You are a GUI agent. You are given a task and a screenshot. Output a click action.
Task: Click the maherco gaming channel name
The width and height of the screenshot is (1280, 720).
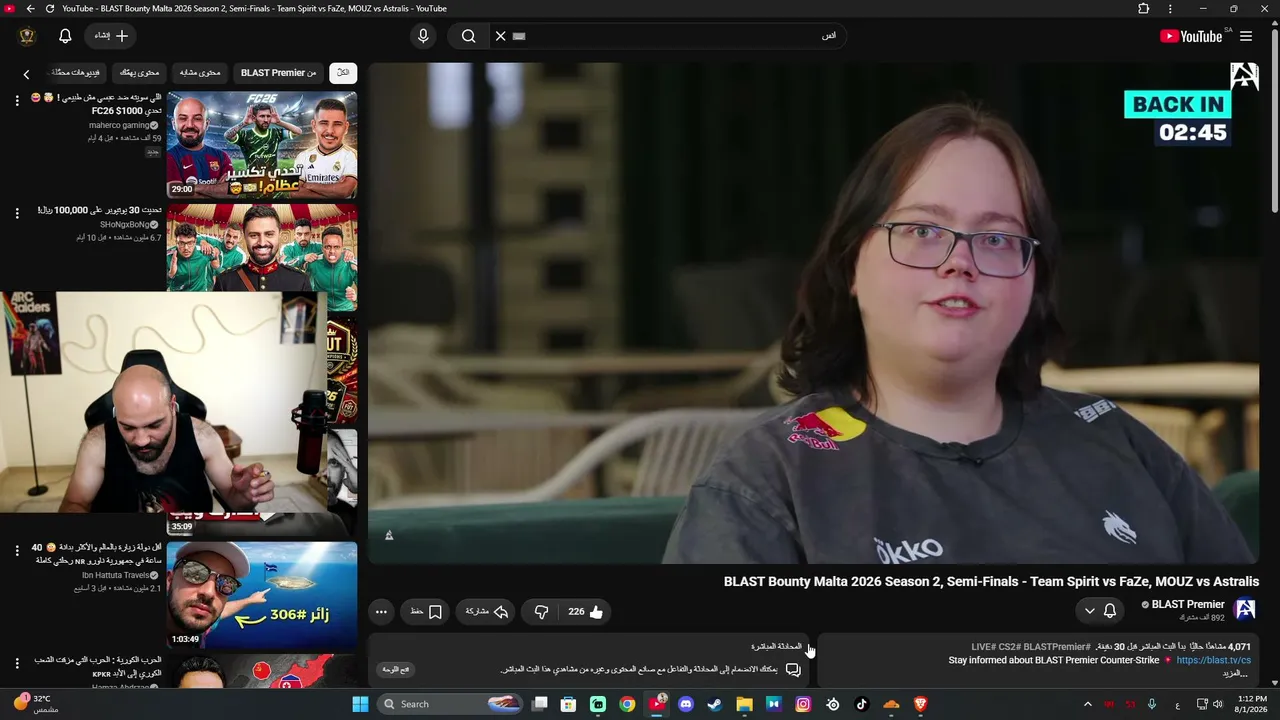(119, 125)
